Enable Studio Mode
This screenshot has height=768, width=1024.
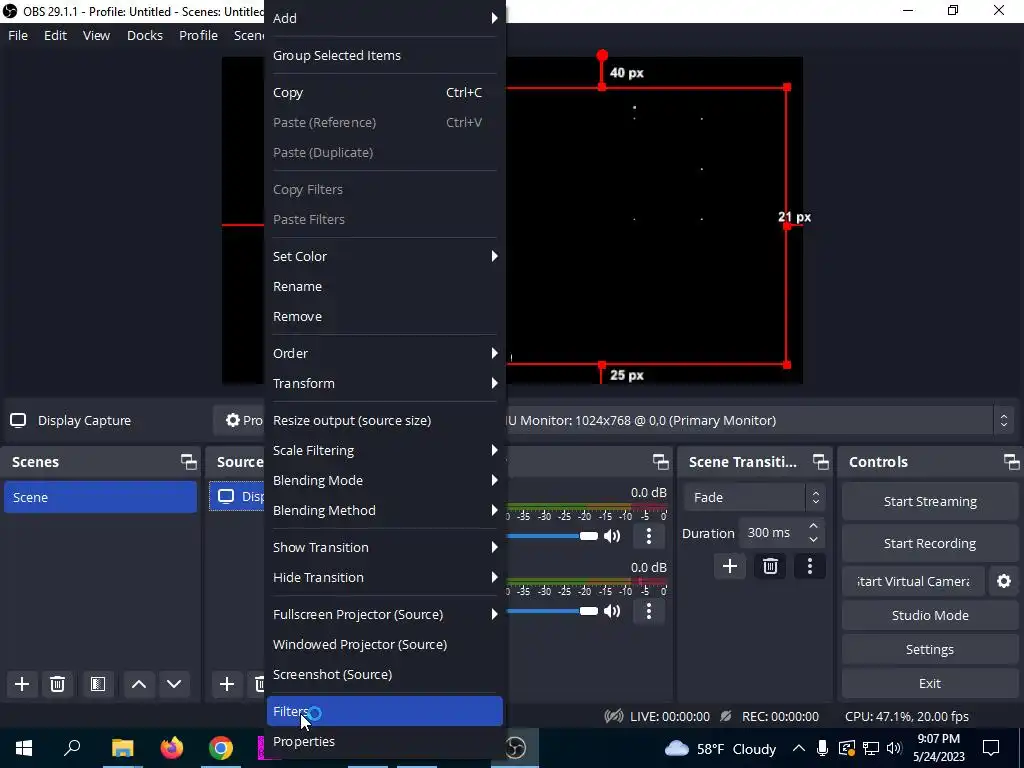click(x=930, y=615)
